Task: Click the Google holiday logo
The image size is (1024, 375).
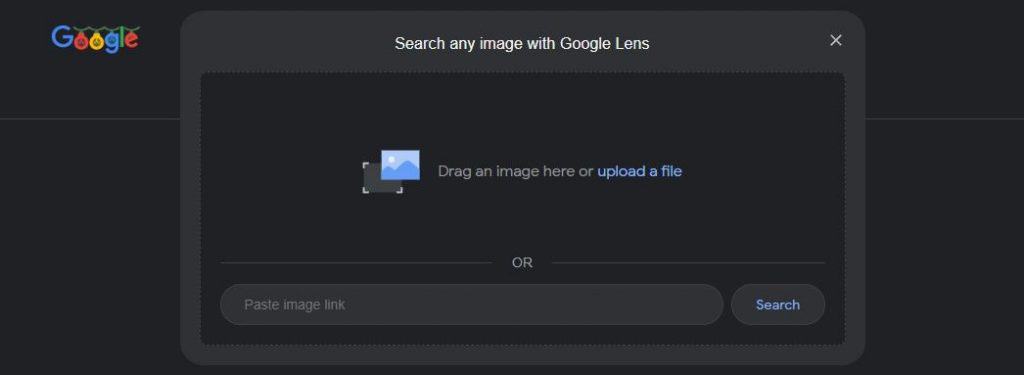Action: (95, 39)
